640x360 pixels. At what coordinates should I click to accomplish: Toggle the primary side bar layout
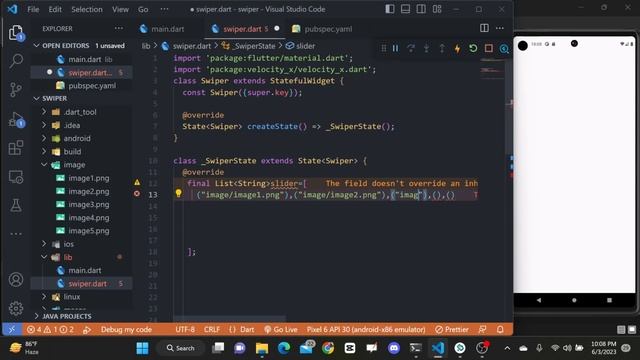[390, 9]
